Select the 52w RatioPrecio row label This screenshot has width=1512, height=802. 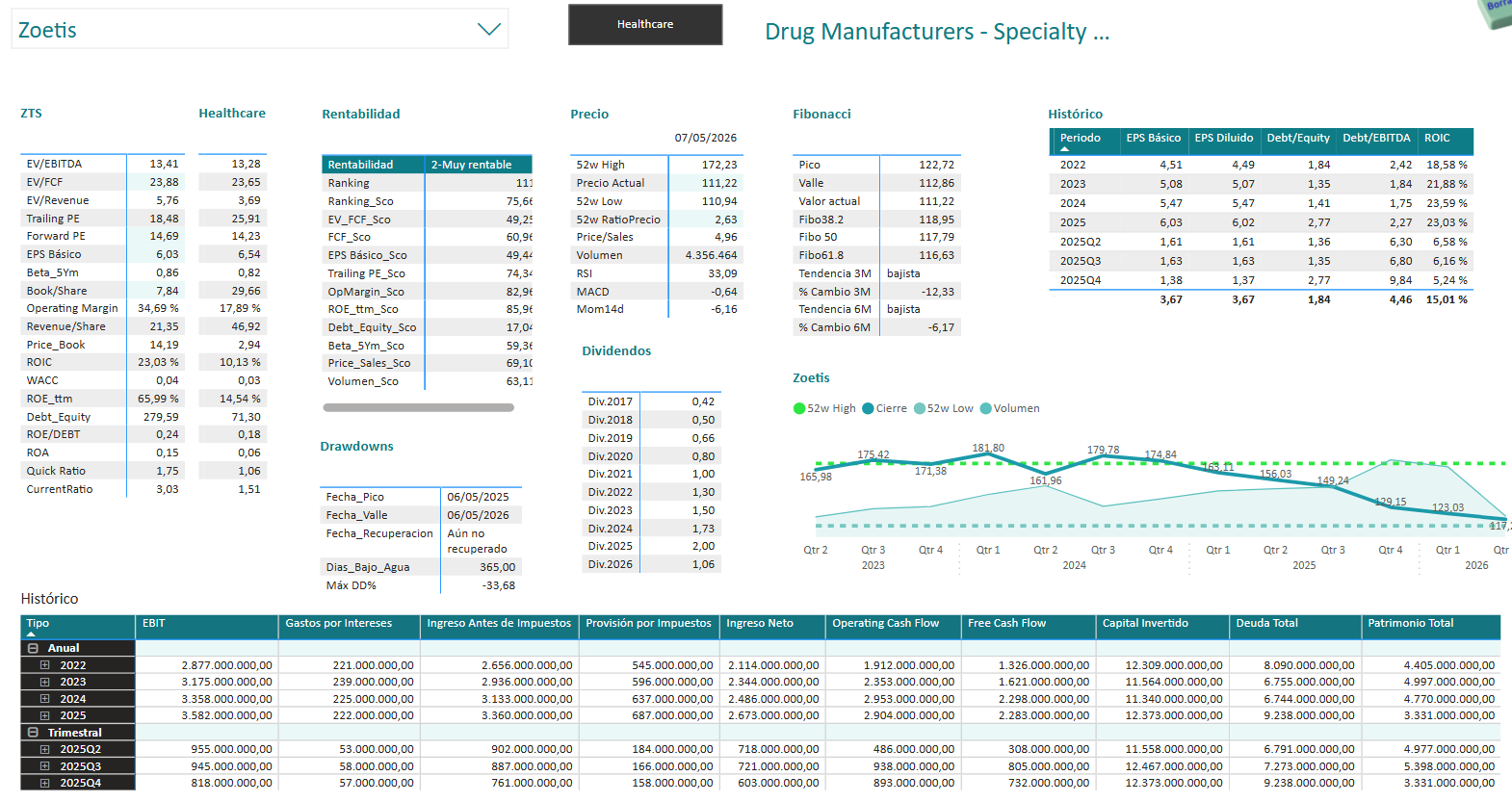pyautogui.click(x=618, y=220)
